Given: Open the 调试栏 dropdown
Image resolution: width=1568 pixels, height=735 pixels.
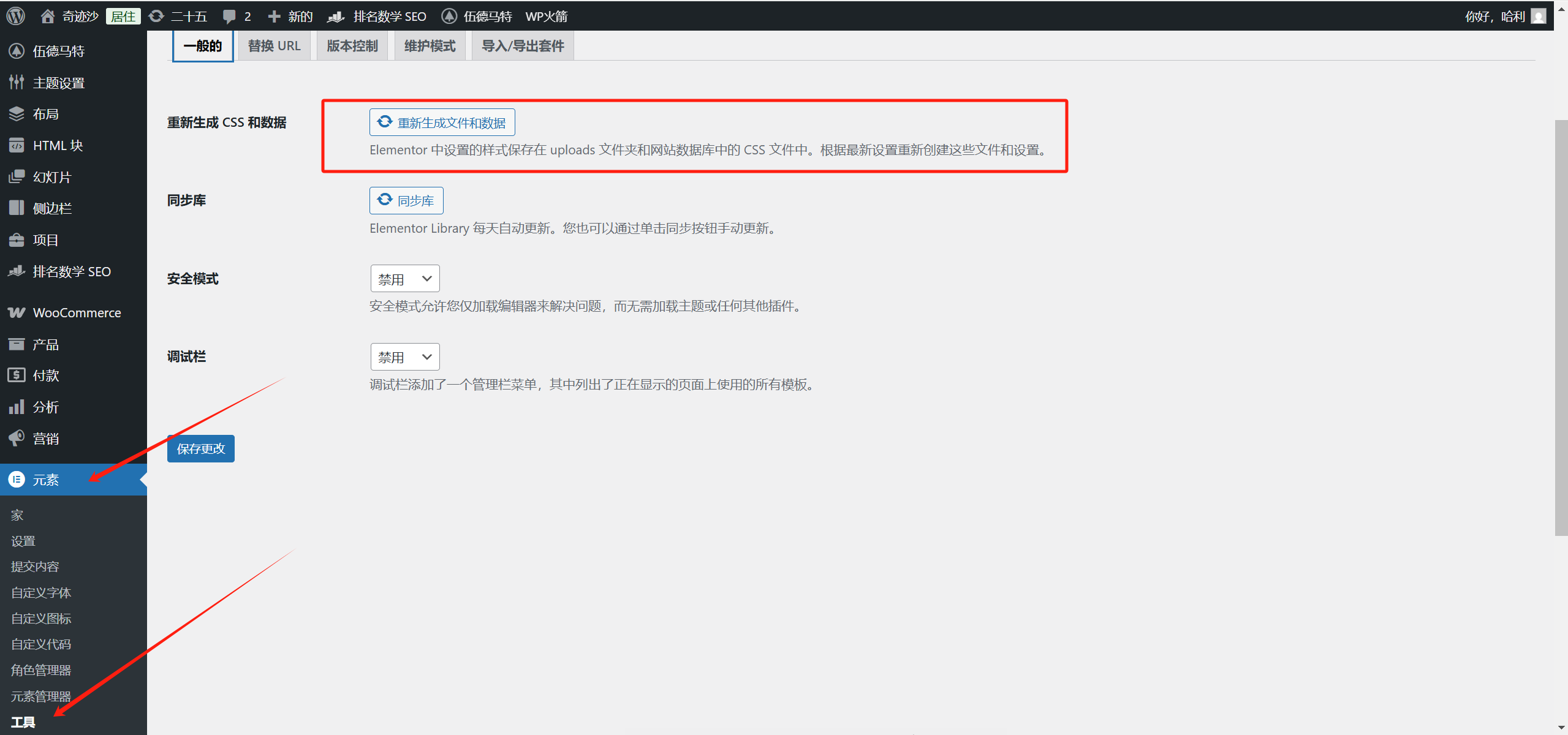Looking at the screenshot, I should click(x=404, y=356).
